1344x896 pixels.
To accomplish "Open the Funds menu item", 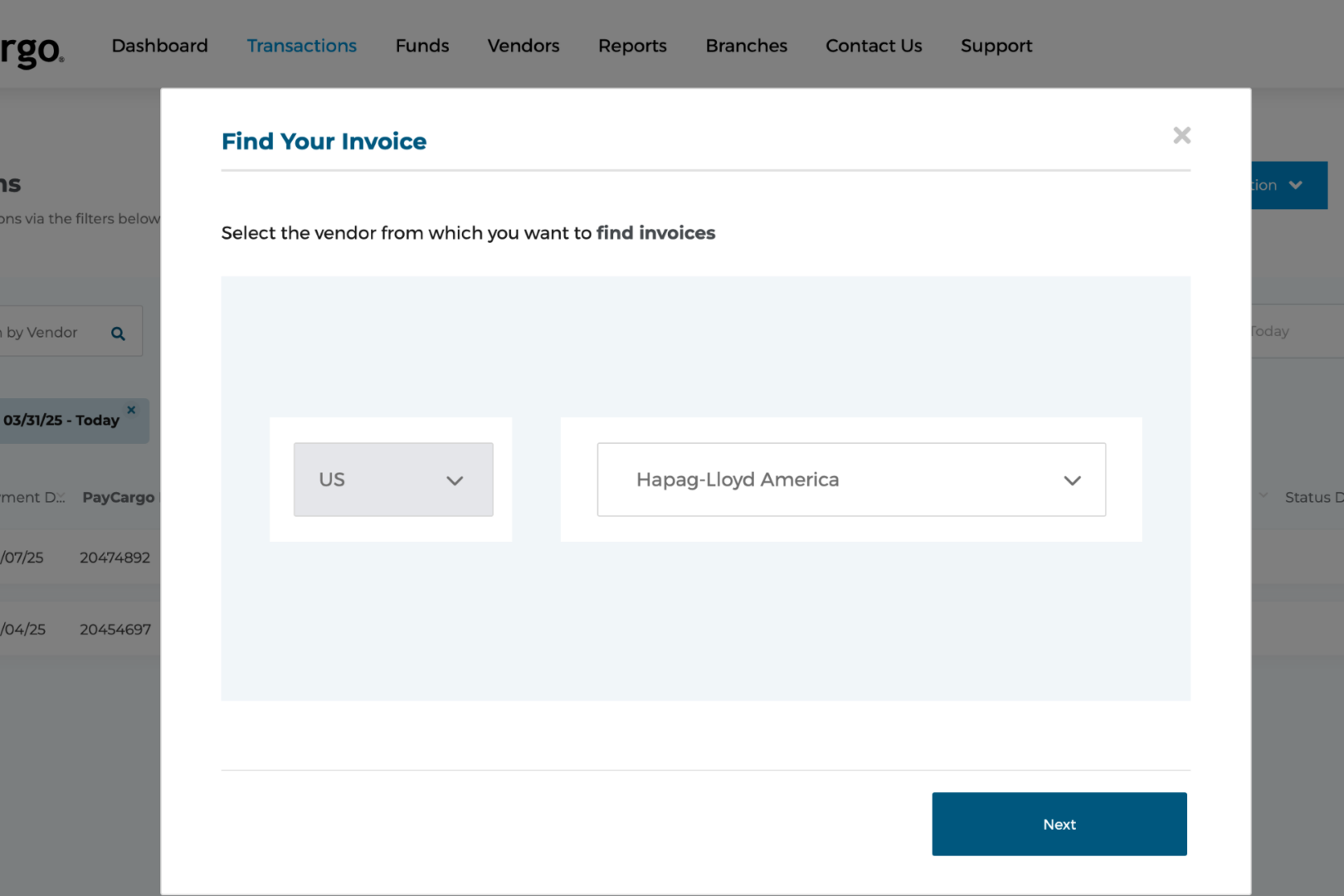I will [422, 46].
